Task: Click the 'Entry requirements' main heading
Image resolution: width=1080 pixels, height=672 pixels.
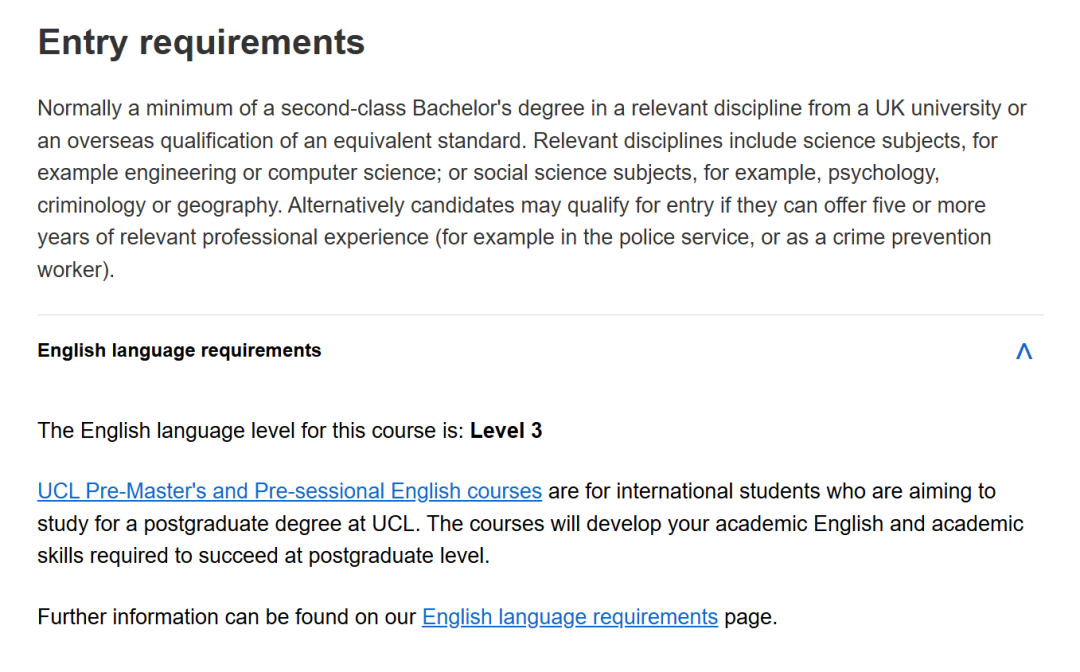Action: (x=201, y=42)
